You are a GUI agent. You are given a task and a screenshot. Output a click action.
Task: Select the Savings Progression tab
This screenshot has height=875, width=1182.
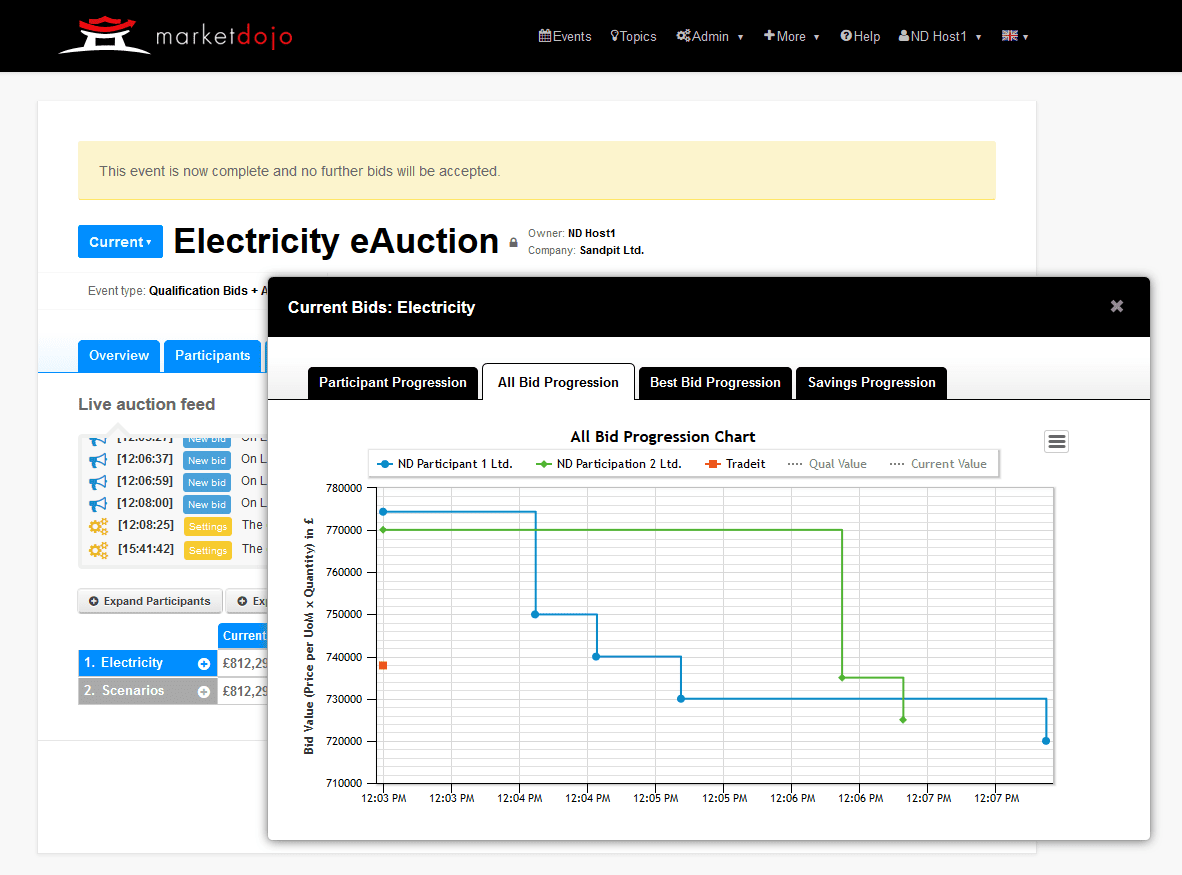coord(871,382)
